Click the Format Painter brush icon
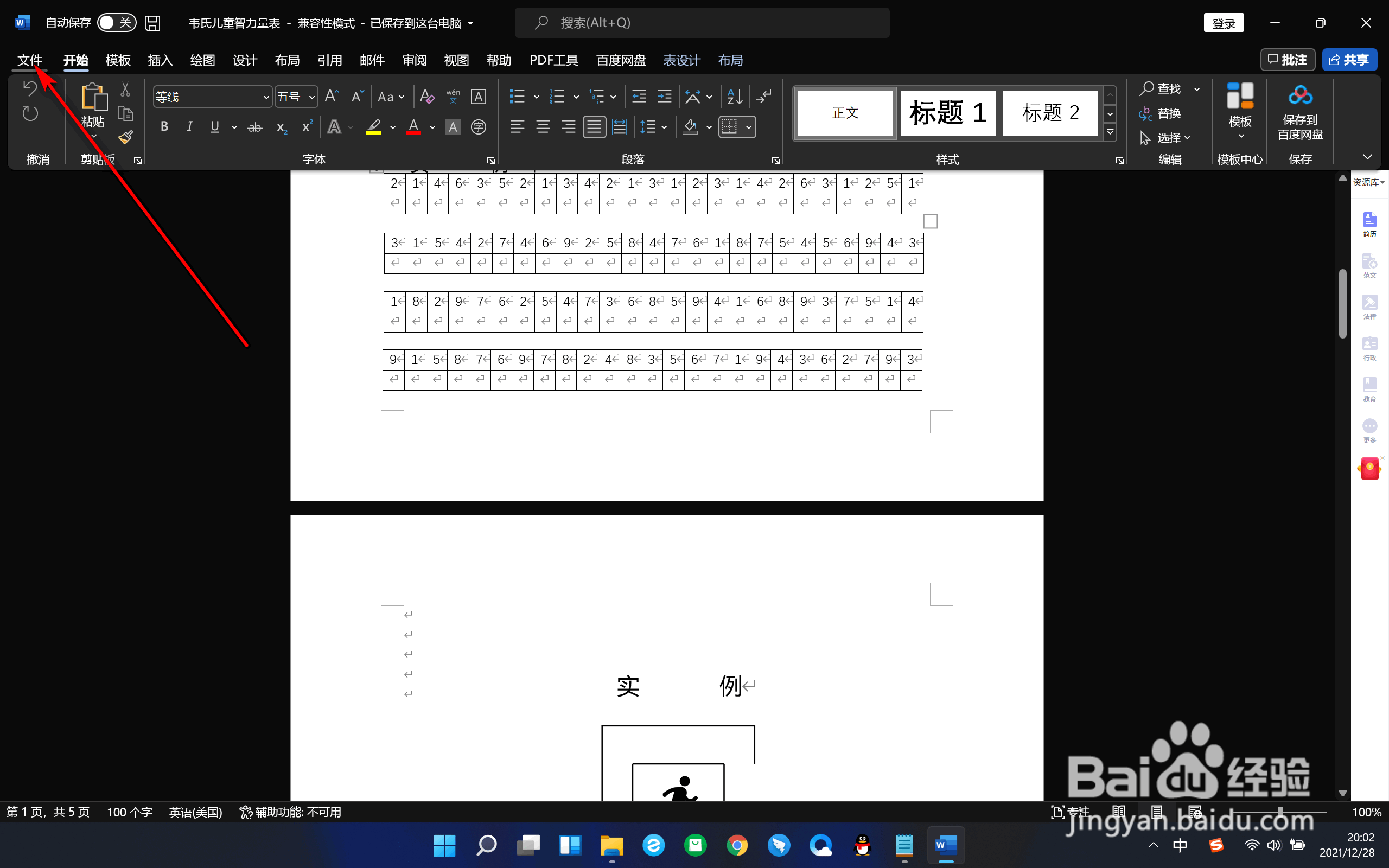This screenshot has height=868, width=1389. point(126,137)
